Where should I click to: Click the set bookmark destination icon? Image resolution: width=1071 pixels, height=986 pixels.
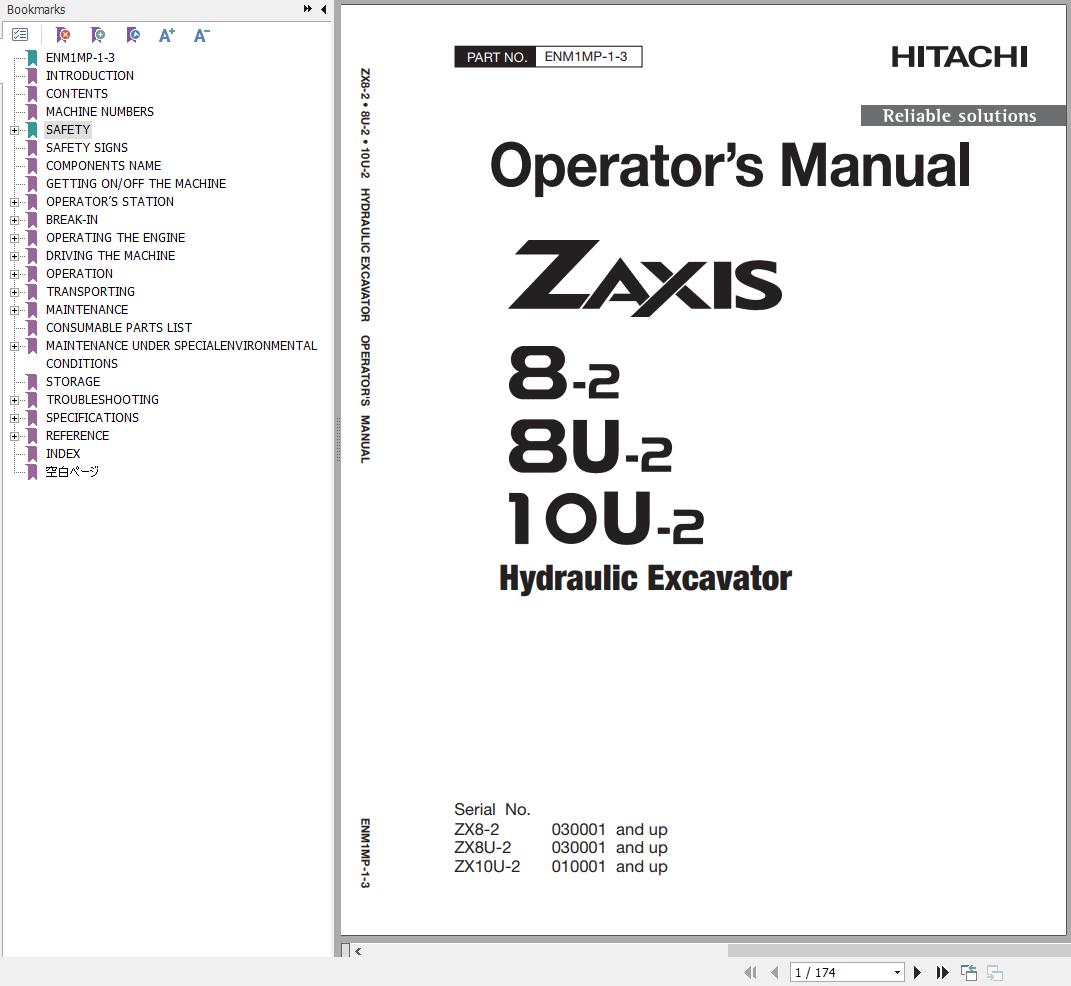[x=133, y=34]
